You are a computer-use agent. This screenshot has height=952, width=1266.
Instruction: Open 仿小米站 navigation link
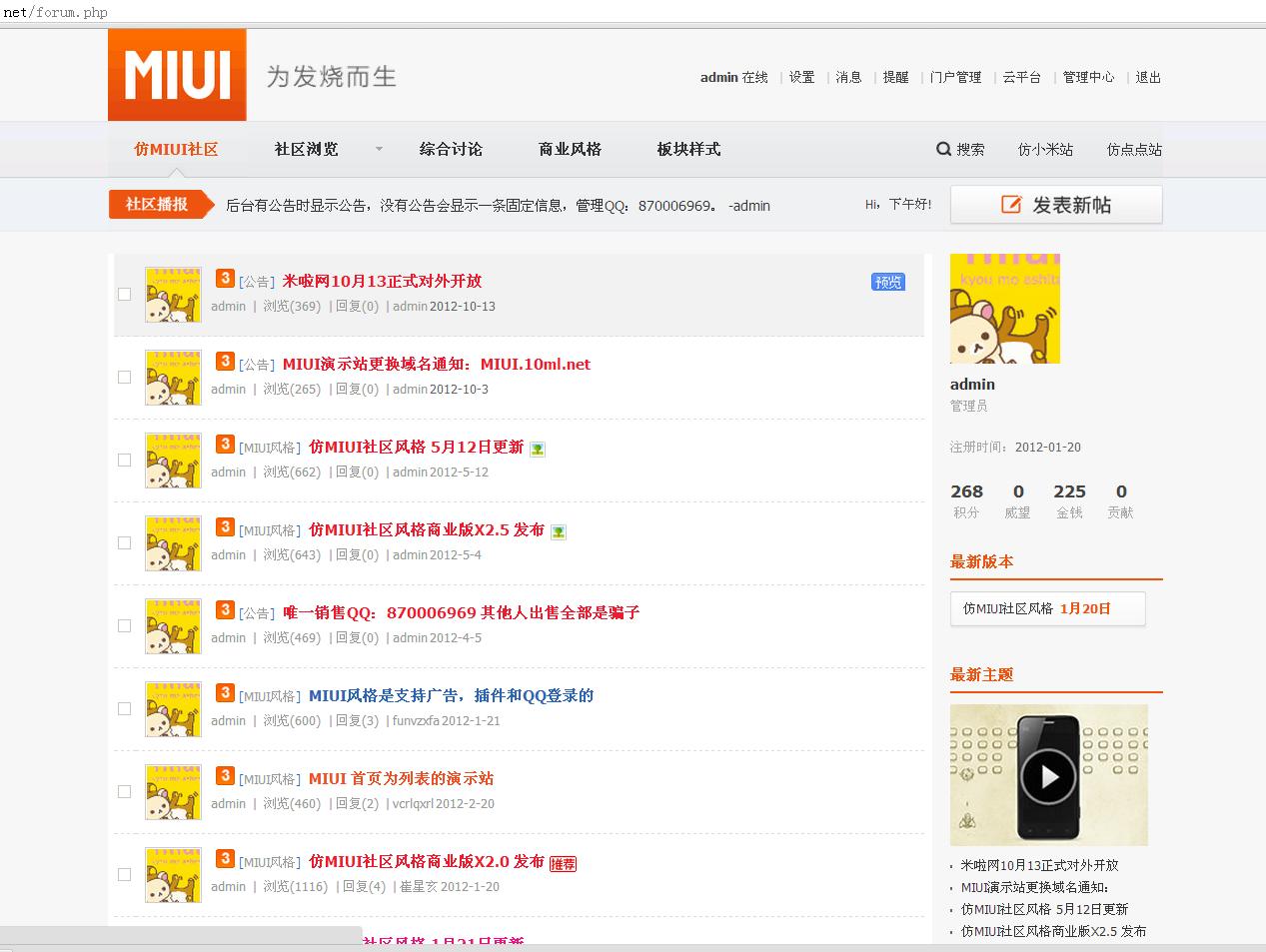(1045, 149)
